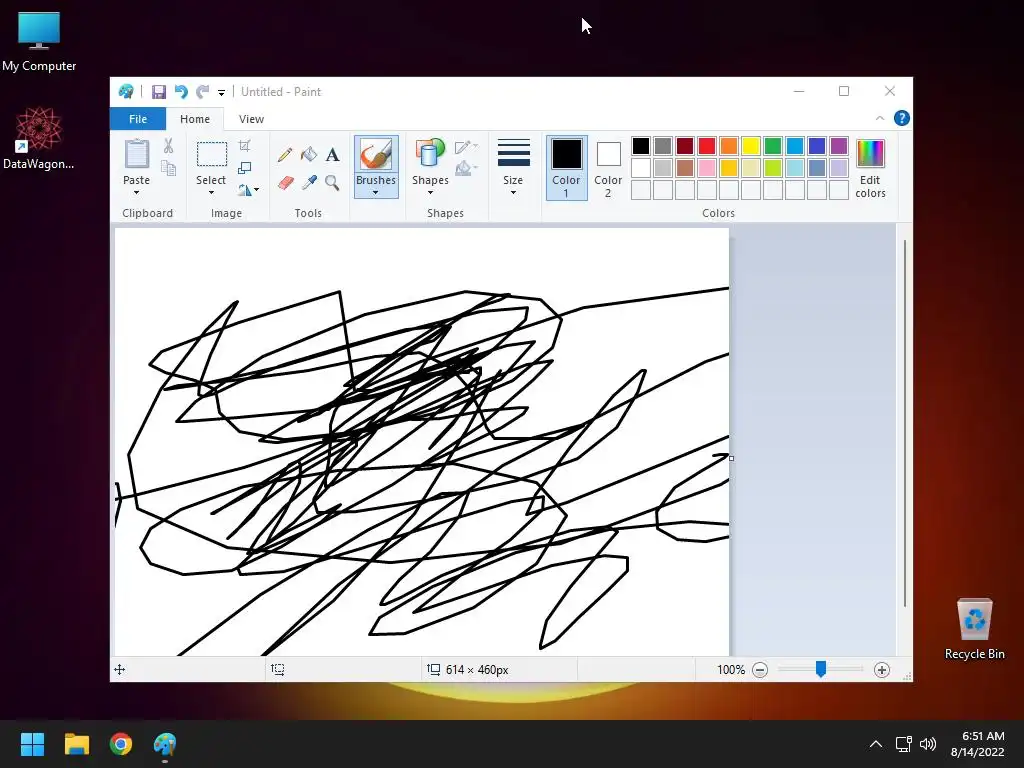This screenshot has width=1024, height=768.
Task: Click the zoom slider thumb
Action: (x=821, y=669)
